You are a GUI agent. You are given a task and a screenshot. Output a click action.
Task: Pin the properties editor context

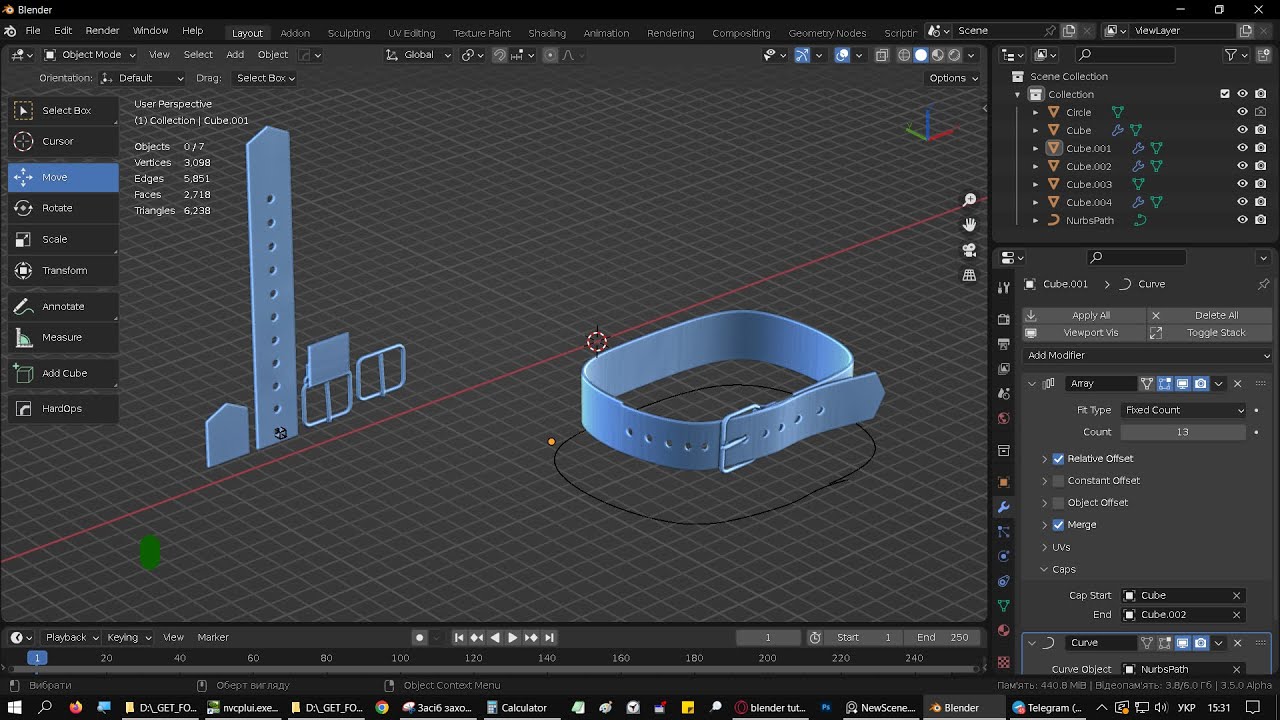click(1263, 284)
